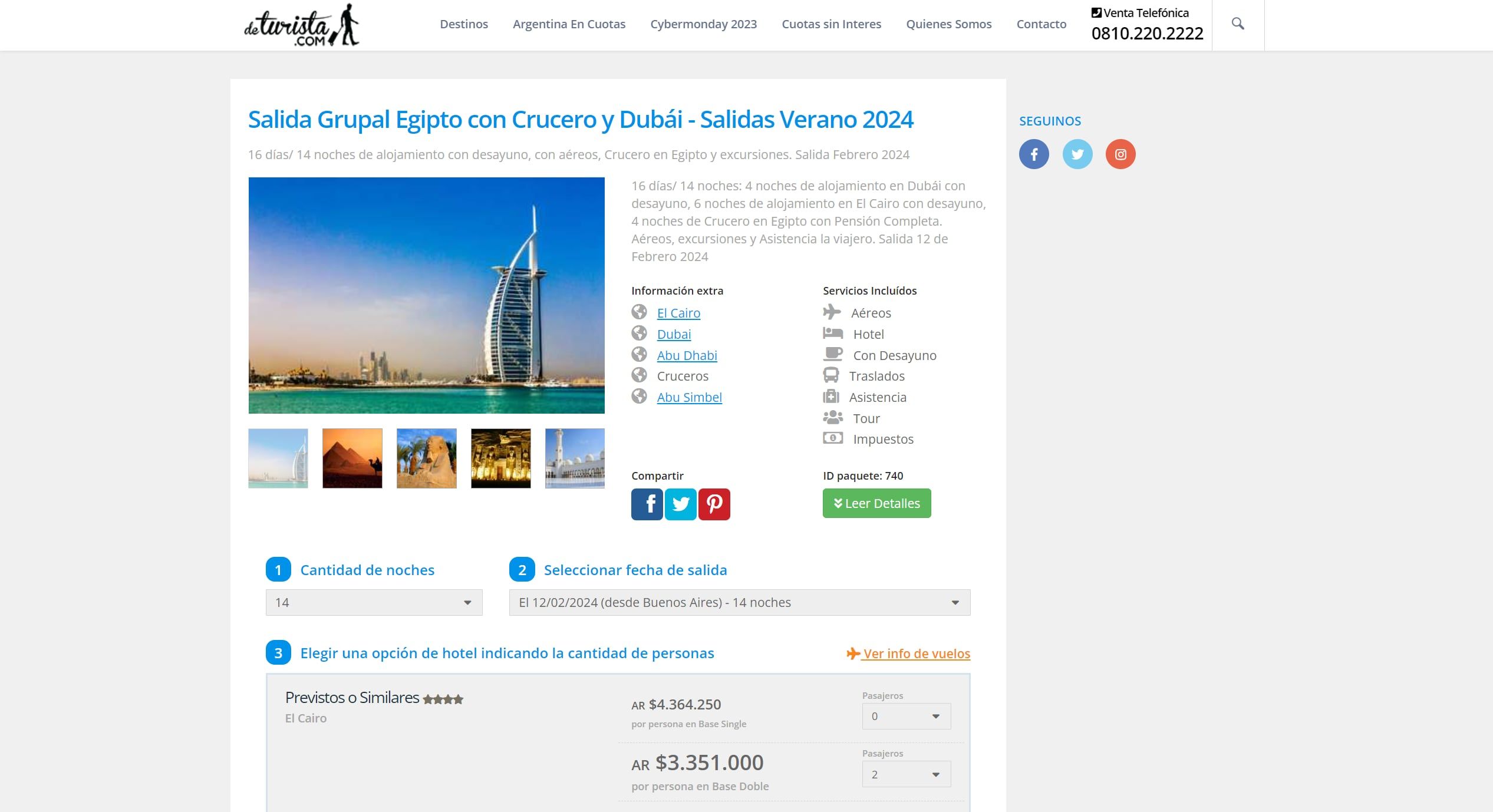Open the search magnifier icon
Viewport: 1493px width, 812px height.
pyautogui.click(x=1238, y=24)
